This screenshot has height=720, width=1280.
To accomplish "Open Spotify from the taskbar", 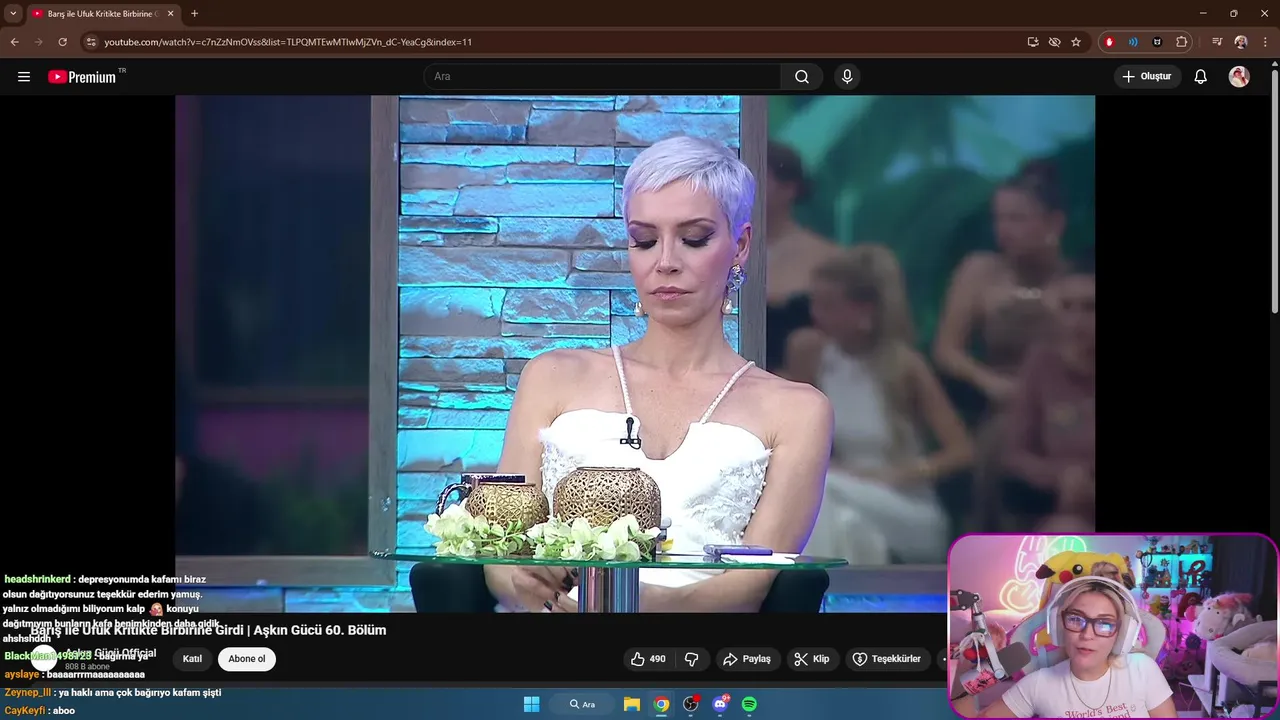I will click(x=749, y=704).
